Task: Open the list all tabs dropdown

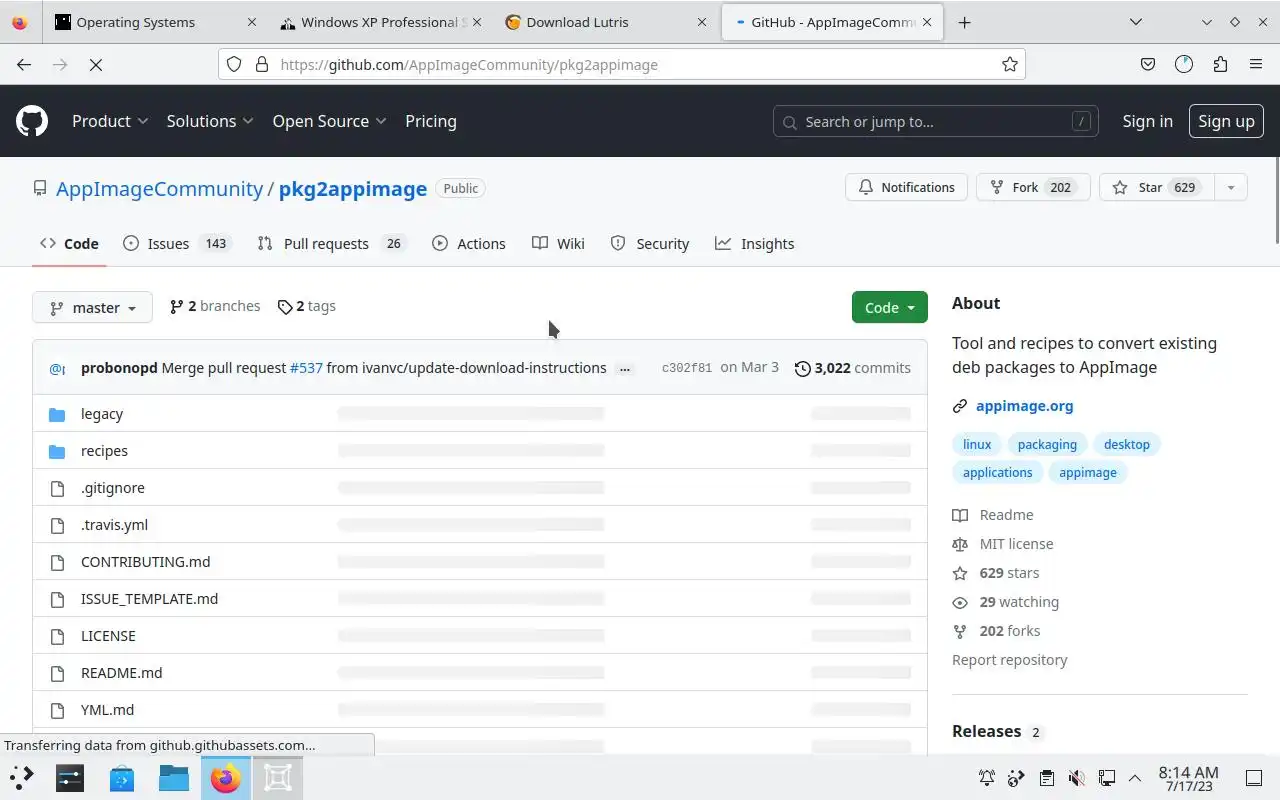Action: pos(1136,22)
